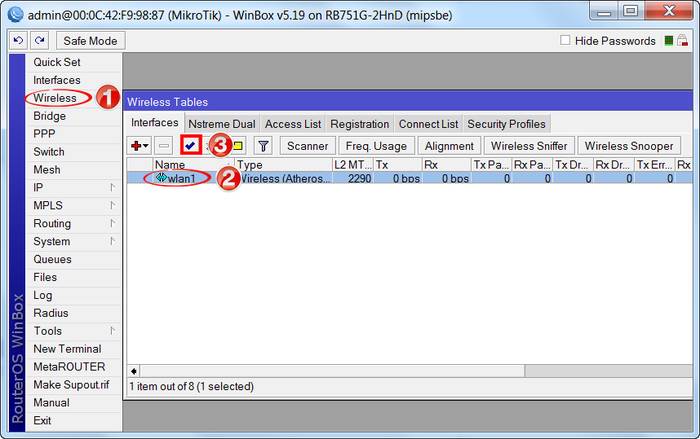700x439 pixels.
Task: Toggle the Hide Passwords checkbox
Action: click(x=566, y=41)
